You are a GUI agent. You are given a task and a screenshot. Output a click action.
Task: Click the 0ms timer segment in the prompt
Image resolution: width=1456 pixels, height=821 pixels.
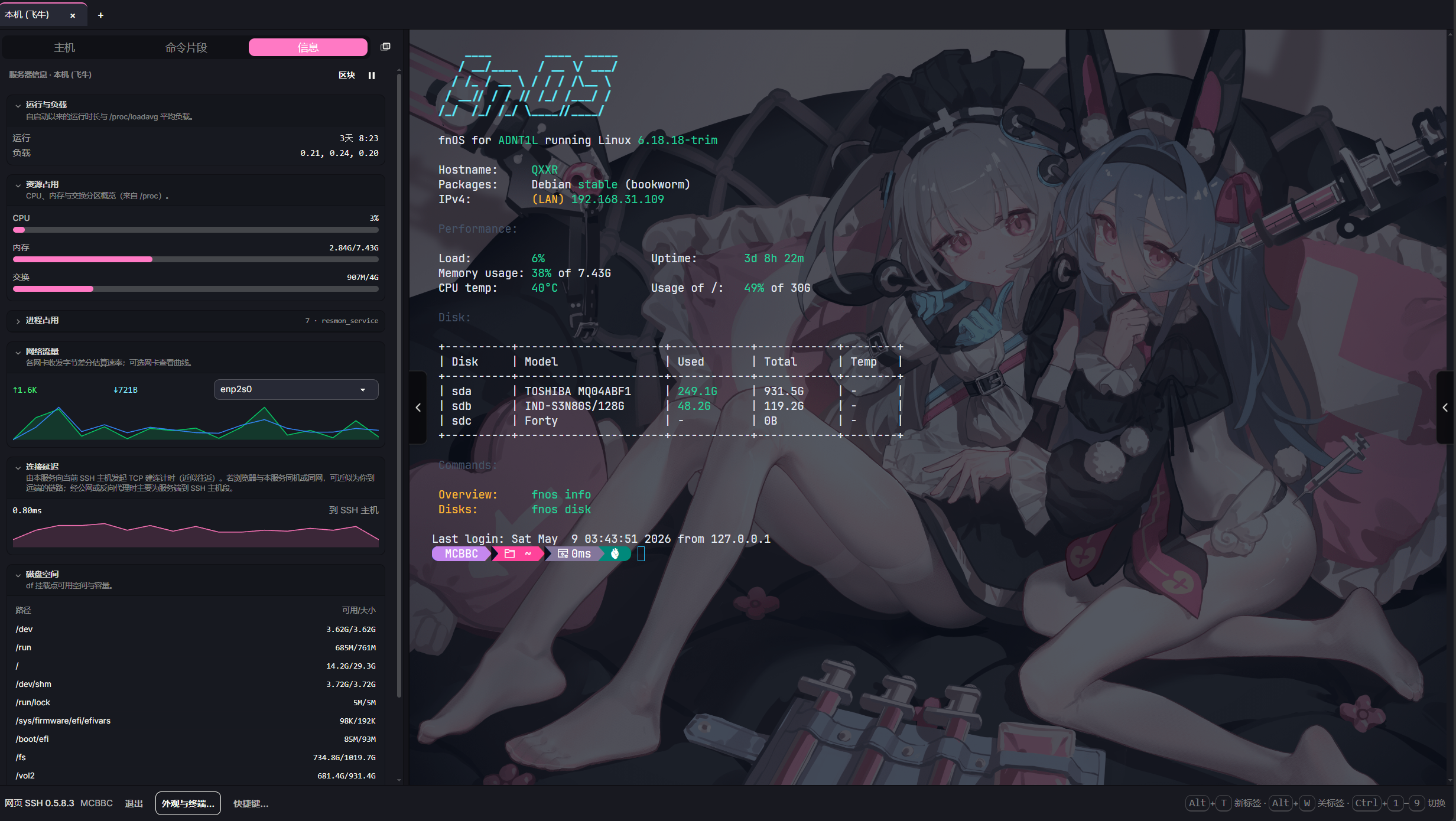(574, 553)
